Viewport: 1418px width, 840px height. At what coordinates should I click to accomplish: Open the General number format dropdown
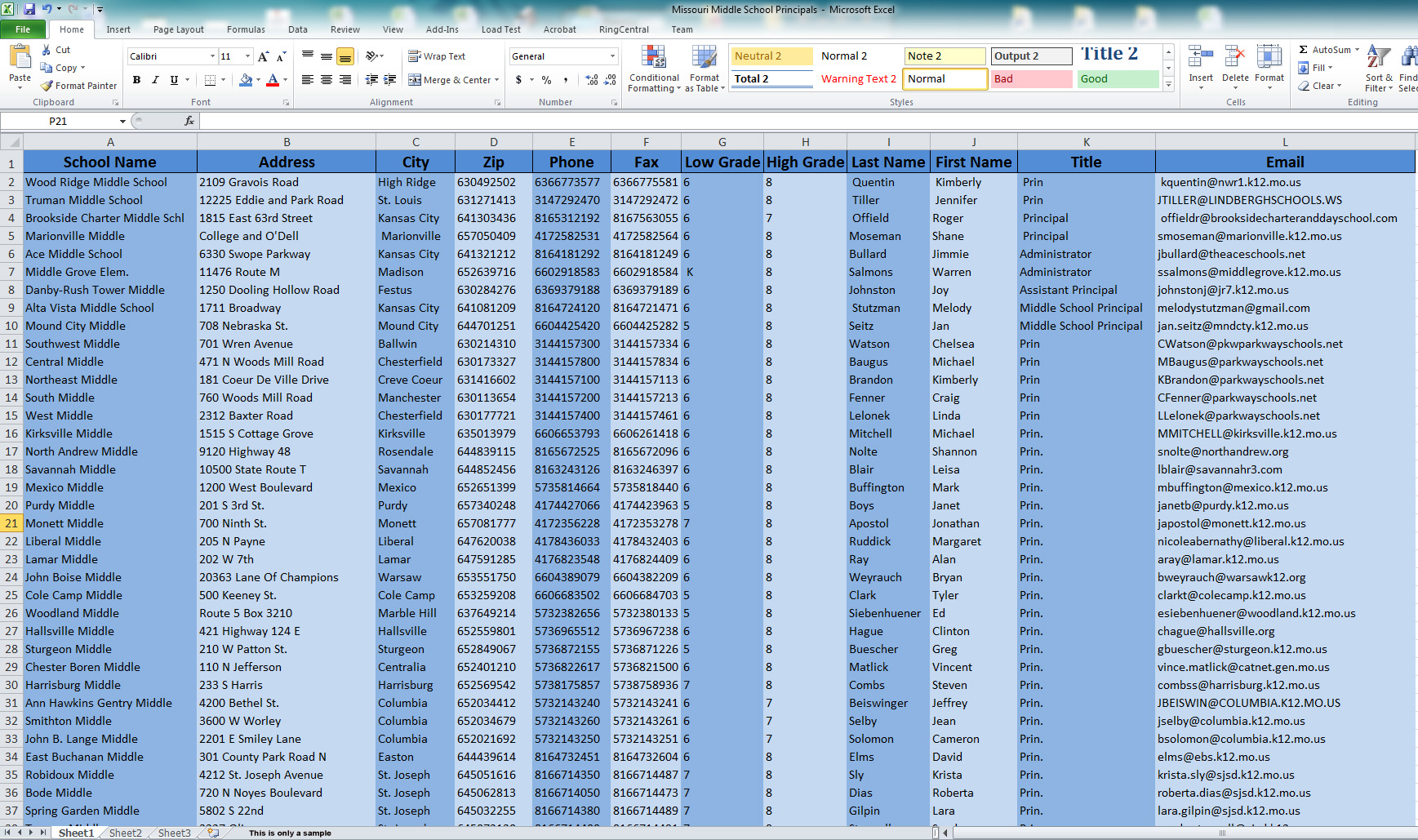click(x=612, y=56)
